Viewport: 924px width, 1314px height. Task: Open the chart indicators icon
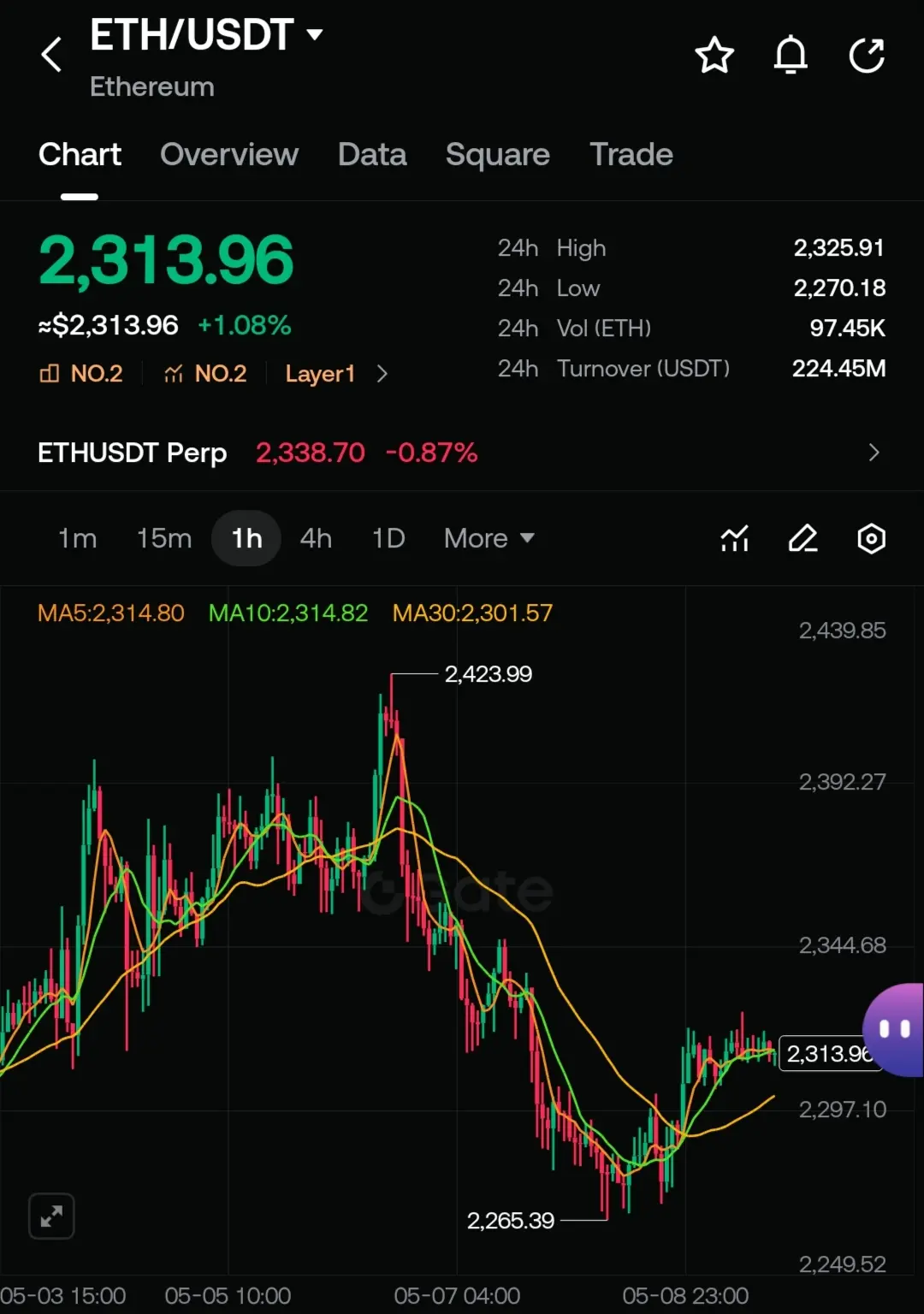coord(735,538)
